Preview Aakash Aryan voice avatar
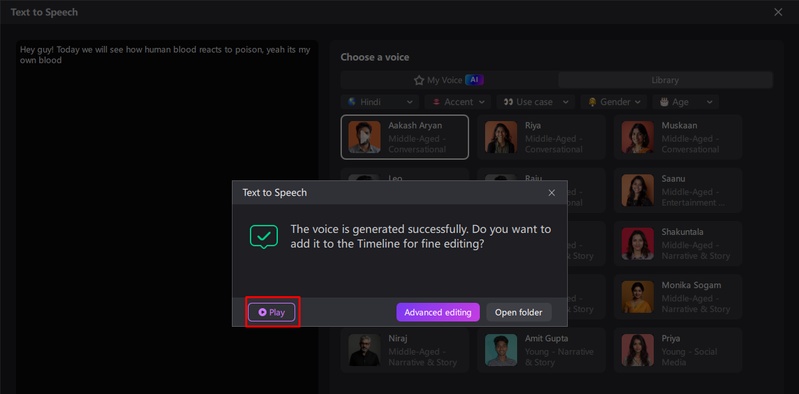The width and height of the screenshot is (799, 394). [364, 137]
